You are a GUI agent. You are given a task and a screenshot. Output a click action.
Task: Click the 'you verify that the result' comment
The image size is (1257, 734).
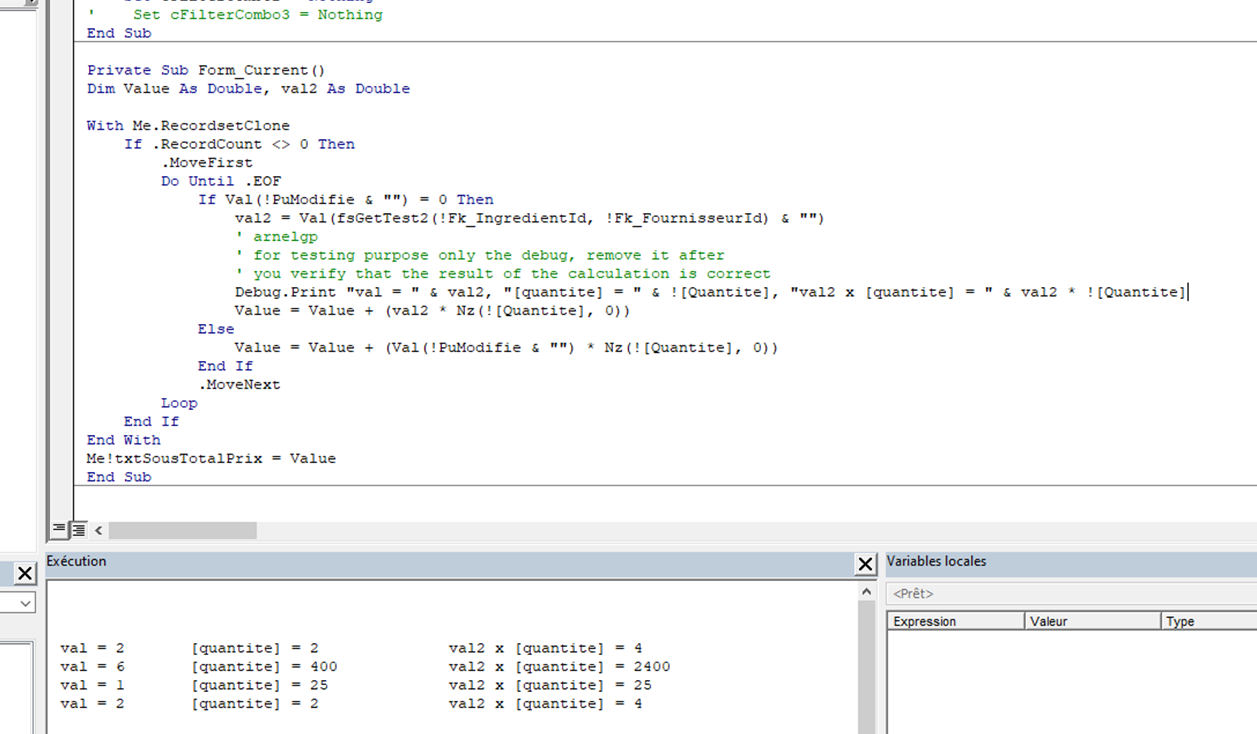tap(503, 273)
